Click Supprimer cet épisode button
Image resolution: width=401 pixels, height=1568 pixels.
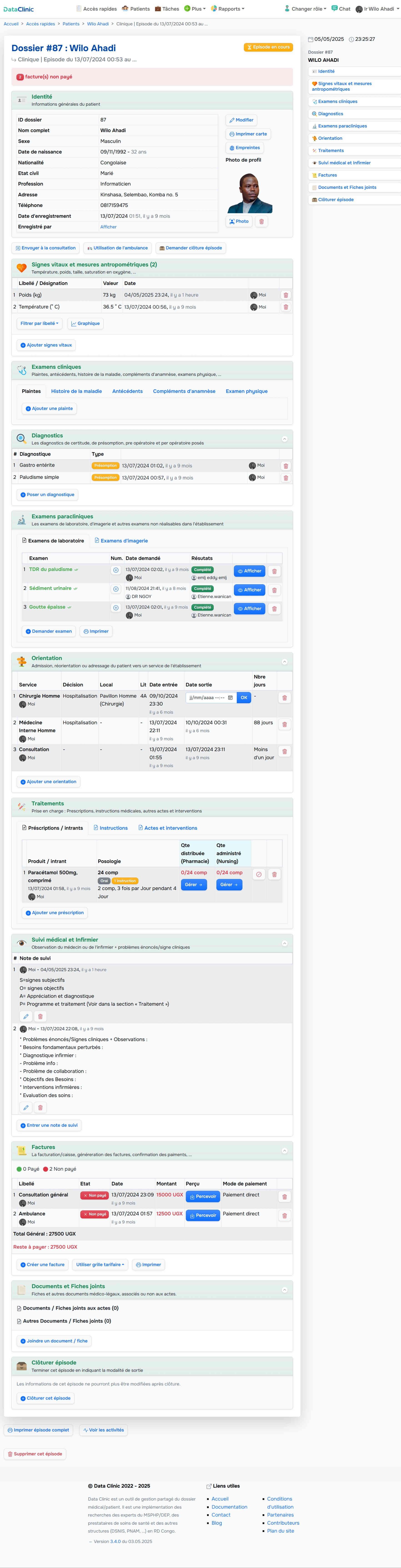point(35,1454)
